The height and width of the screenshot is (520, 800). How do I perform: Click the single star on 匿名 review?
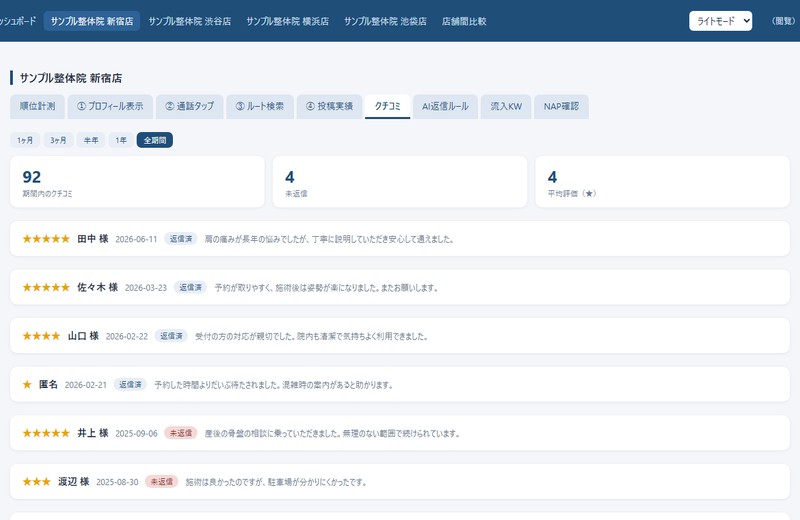(x=27, y=384)
